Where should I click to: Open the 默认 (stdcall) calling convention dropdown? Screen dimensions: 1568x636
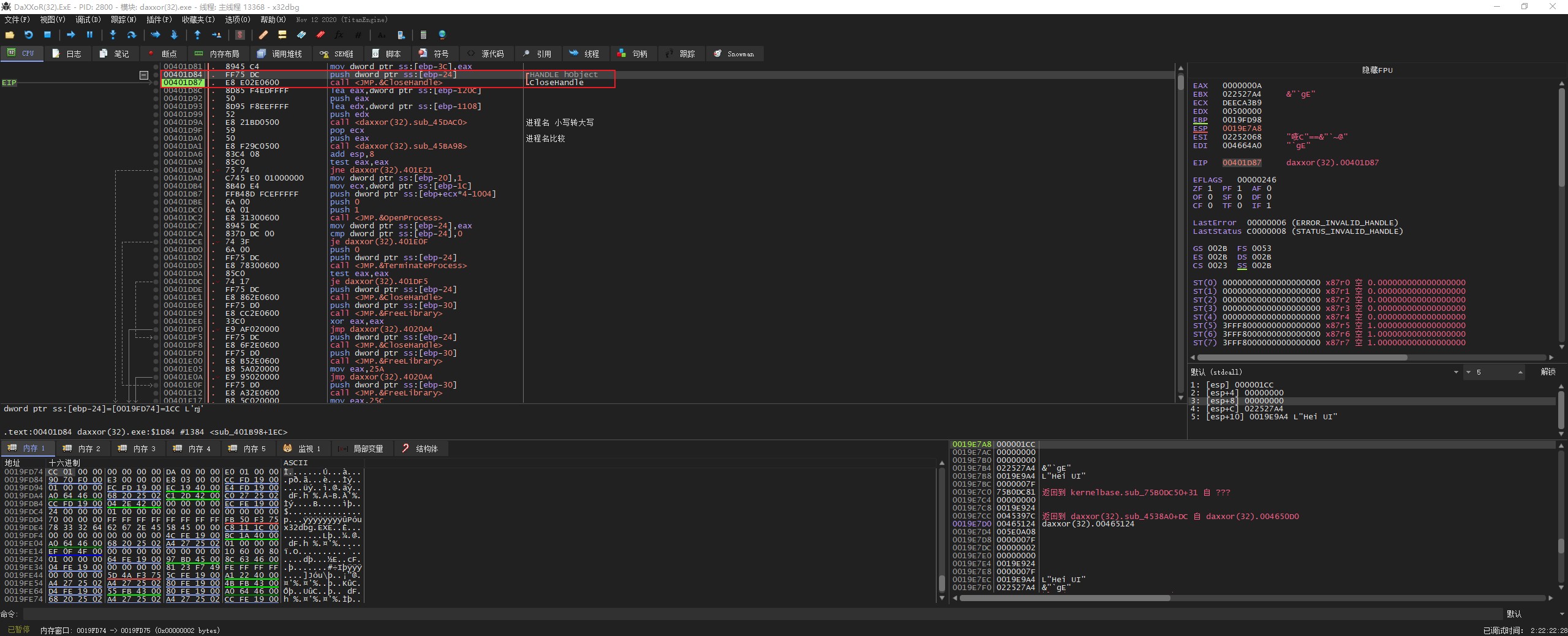[1455, 372]
